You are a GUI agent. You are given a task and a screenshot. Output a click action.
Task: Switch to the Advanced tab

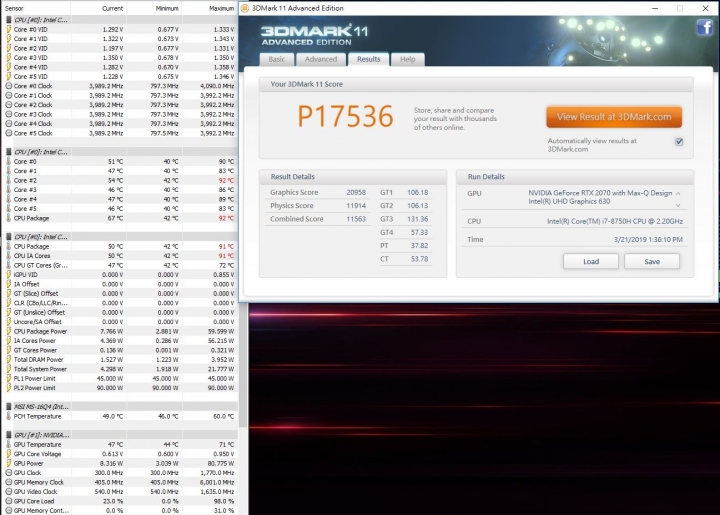click(321, 59)
